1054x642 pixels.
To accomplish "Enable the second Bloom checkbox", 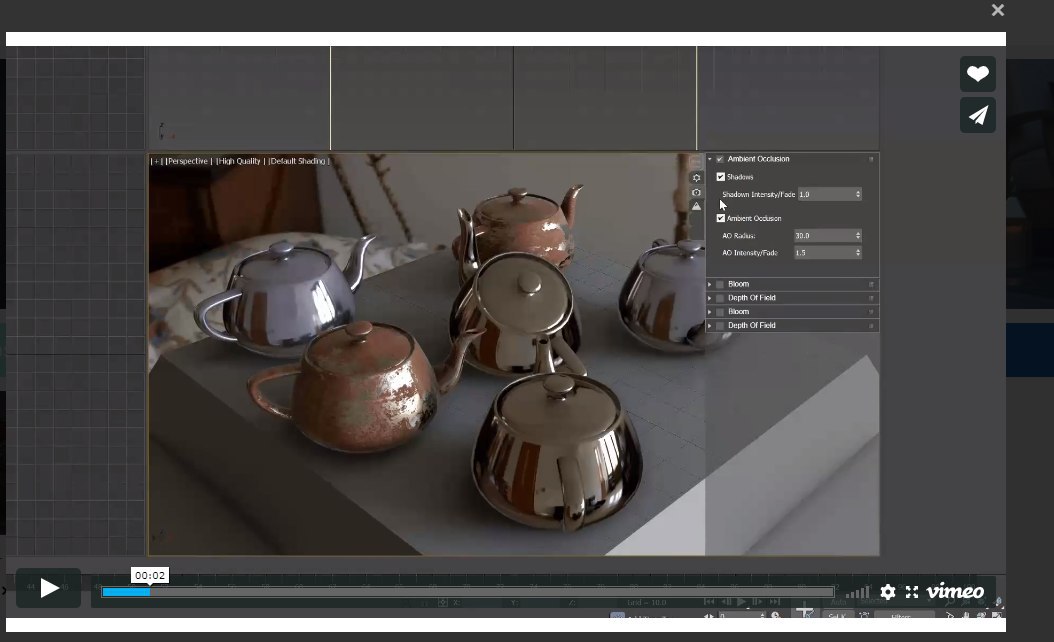I will tap(720, 312).
